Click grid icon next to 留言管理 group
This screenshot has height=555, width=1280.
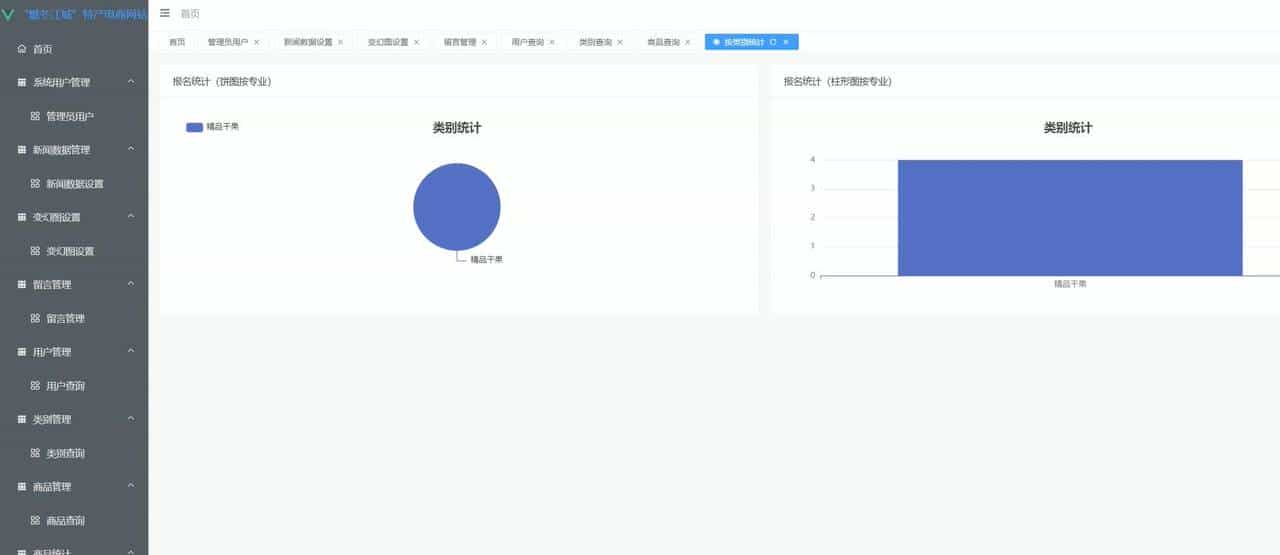(x=22, y=285)
